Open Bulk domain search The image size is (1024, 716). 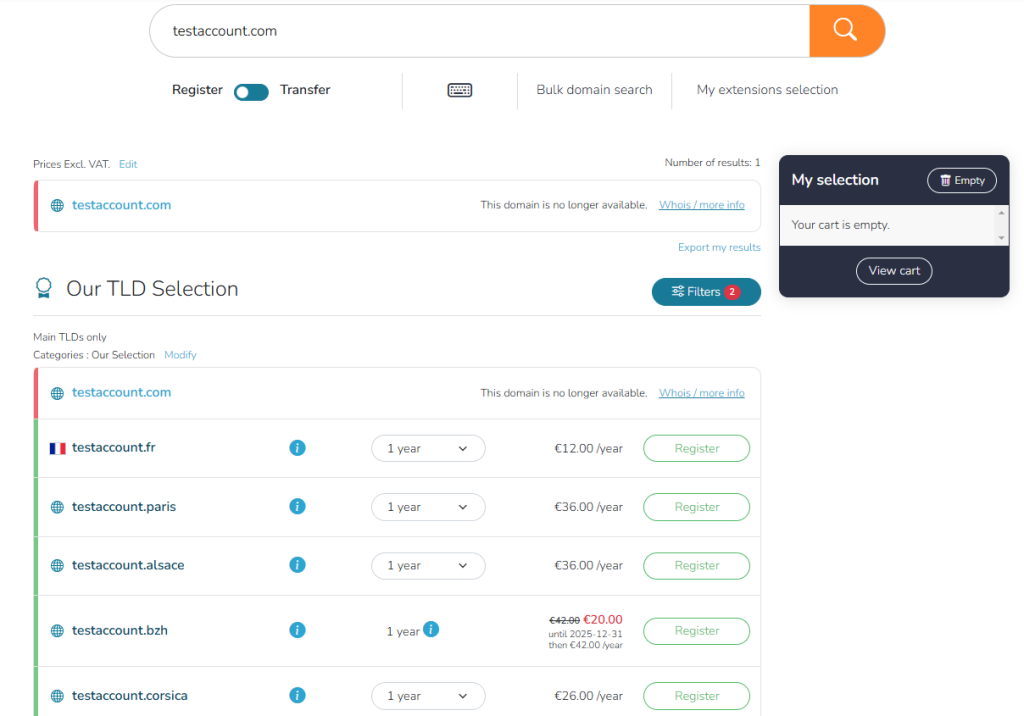(x=594, y=90)
